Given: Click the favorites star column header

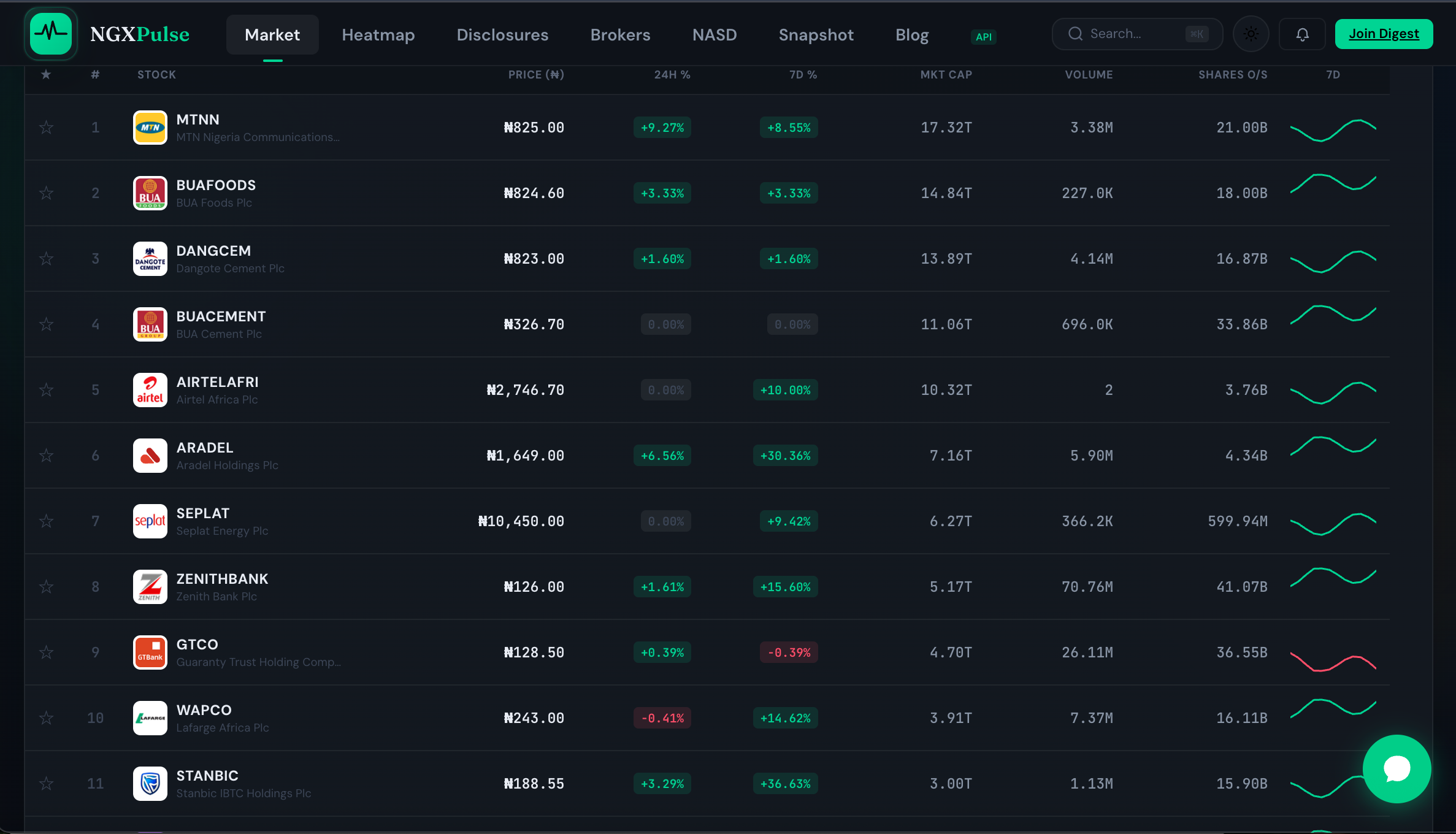Looking at the screenshot, I should pyautogui.click(x=46, y=74).
